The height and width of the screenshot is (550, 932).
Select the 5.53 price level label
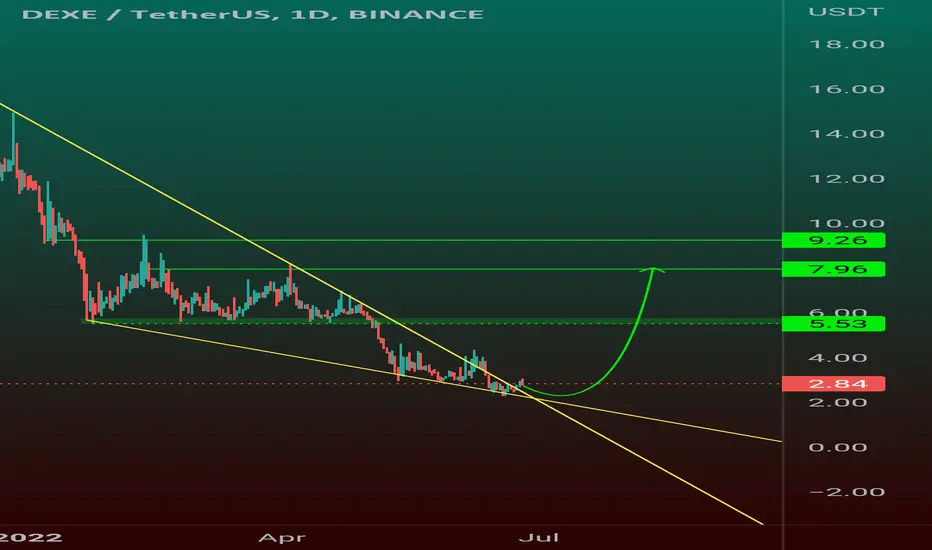[833, 323]
